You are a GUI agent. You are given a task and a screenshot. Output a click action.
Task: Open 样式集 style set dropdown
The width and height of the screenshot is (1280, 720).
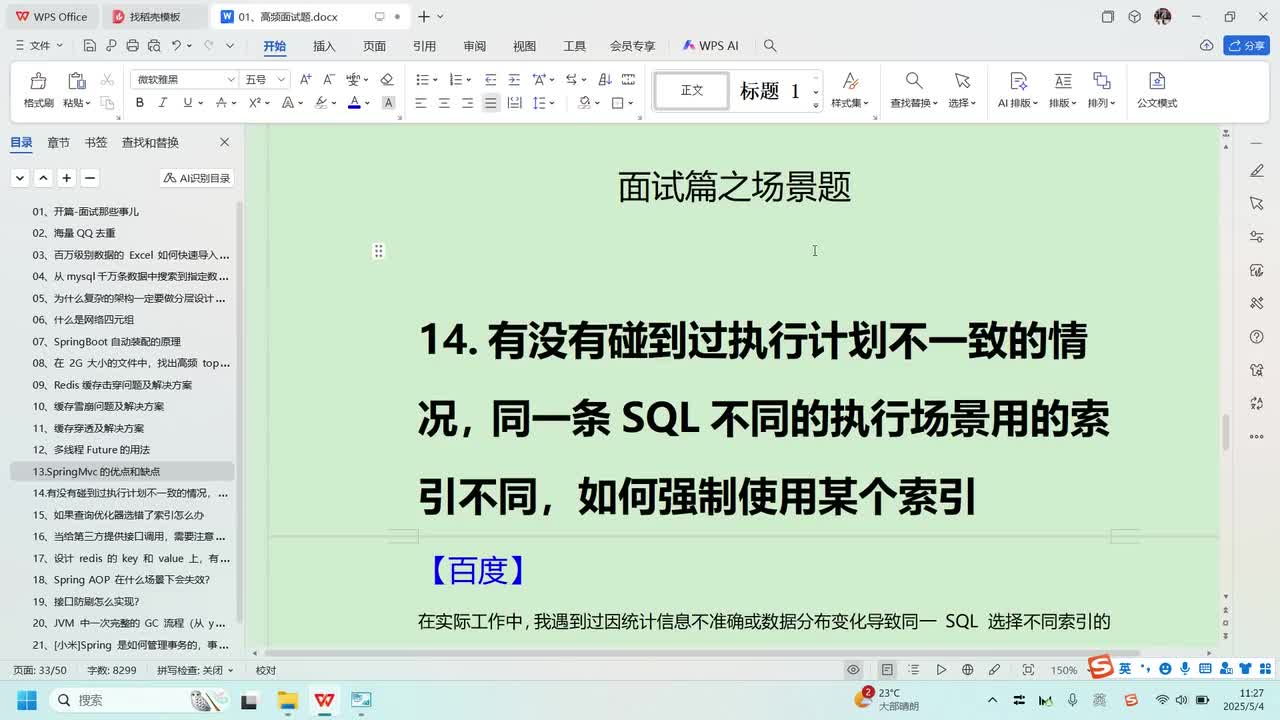pyautogui.click(x=849, y=103)
